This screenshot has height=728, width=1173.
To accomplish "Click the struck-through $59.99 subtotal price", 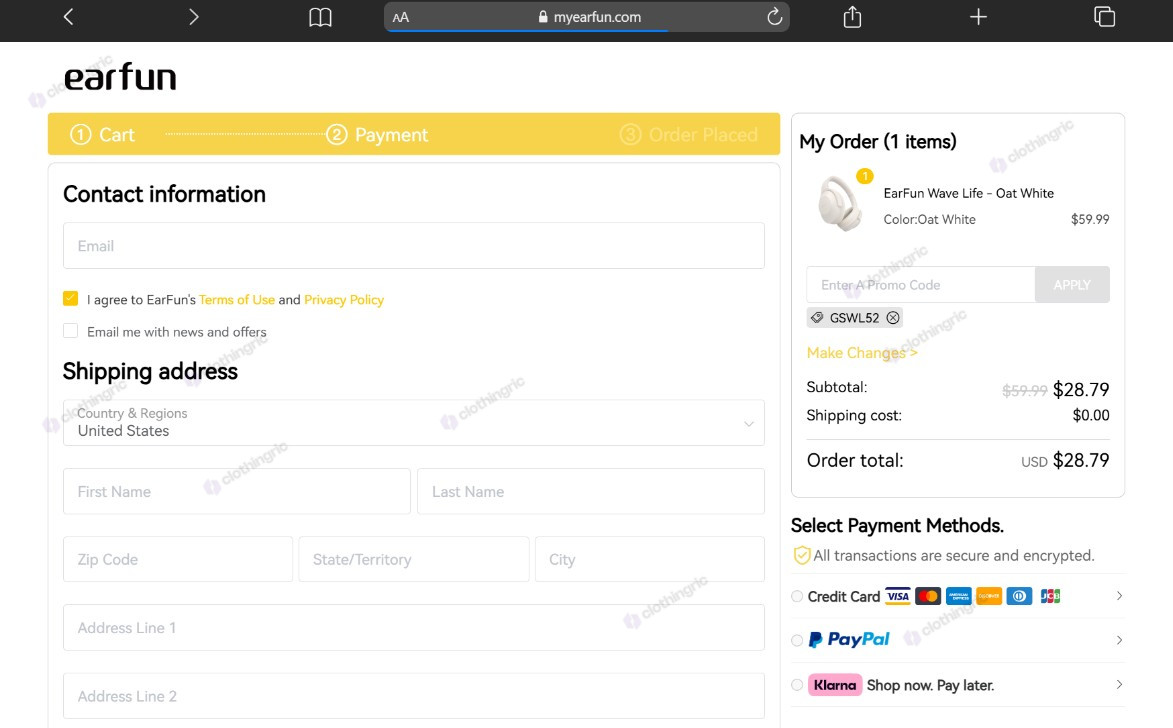I will tap(1024, 391).
